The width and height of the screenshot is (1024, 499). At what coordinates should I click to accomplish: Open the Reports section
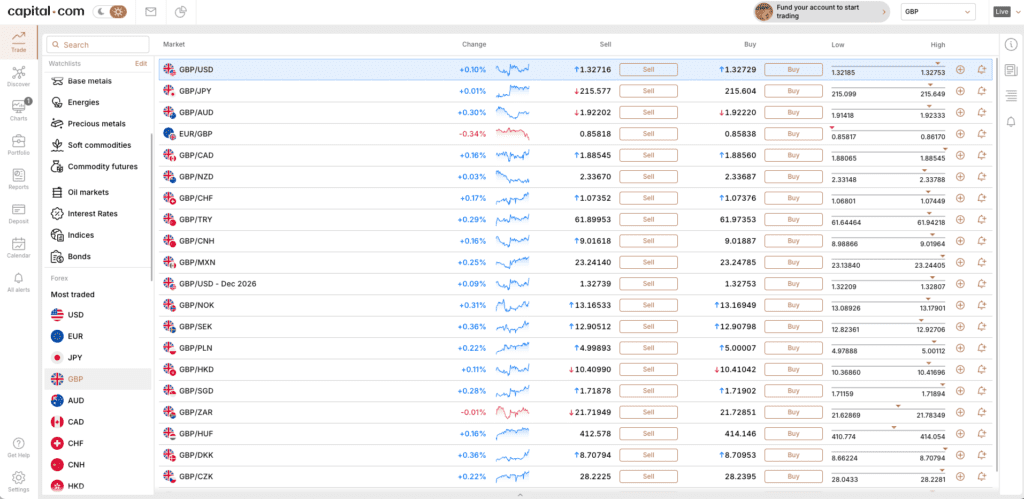click(18, 179)
